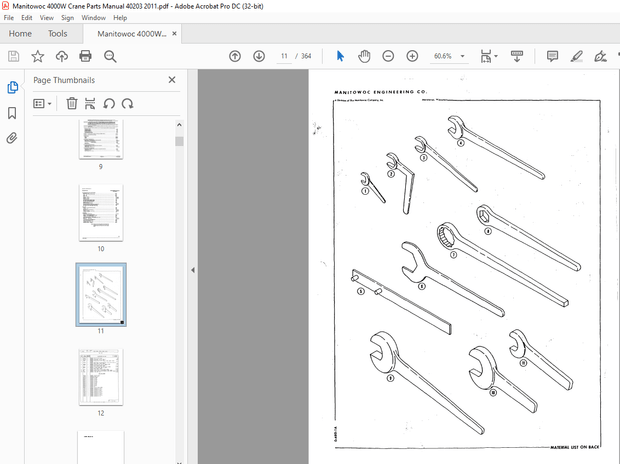Click the thumbnails scrollbar handle
The width and height of the screenshot is (620, 464).
tap(179, 141)
